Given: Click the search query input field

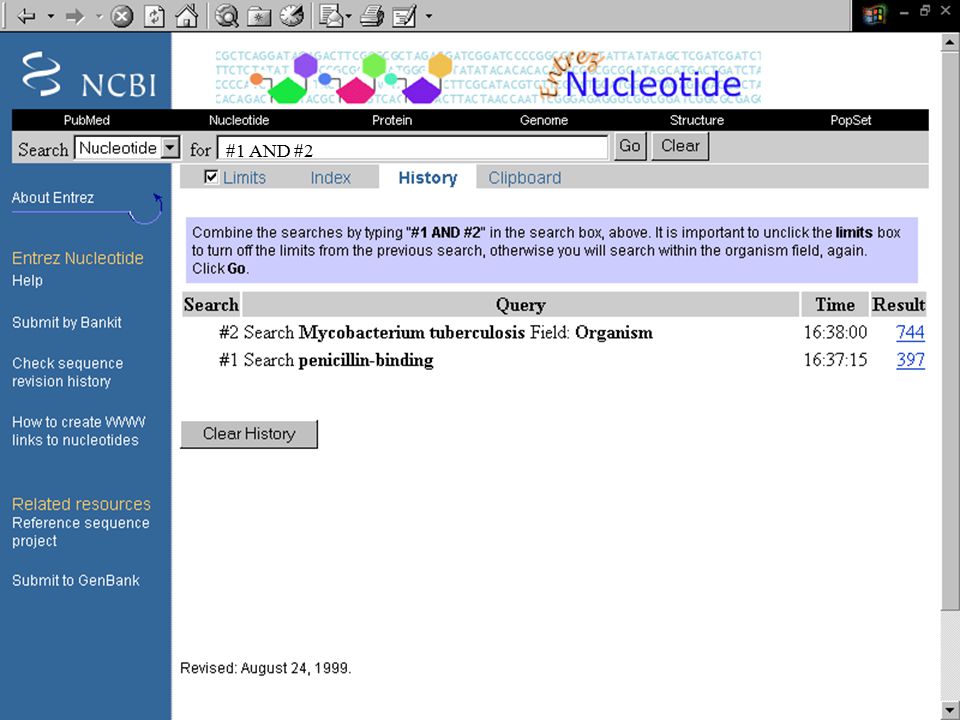Looking at the screenshot, I should pos(413,148).
